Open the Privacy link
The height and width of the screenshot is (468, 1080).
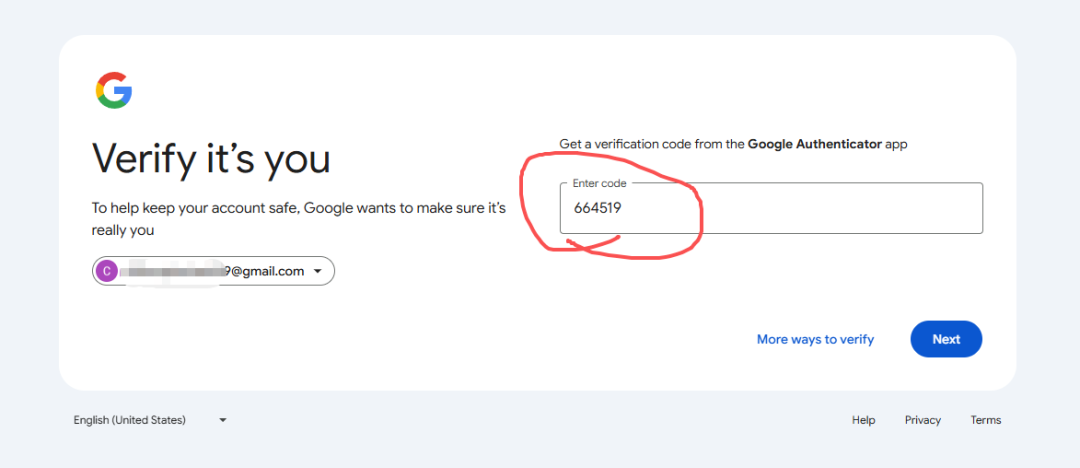click(922, 420)
